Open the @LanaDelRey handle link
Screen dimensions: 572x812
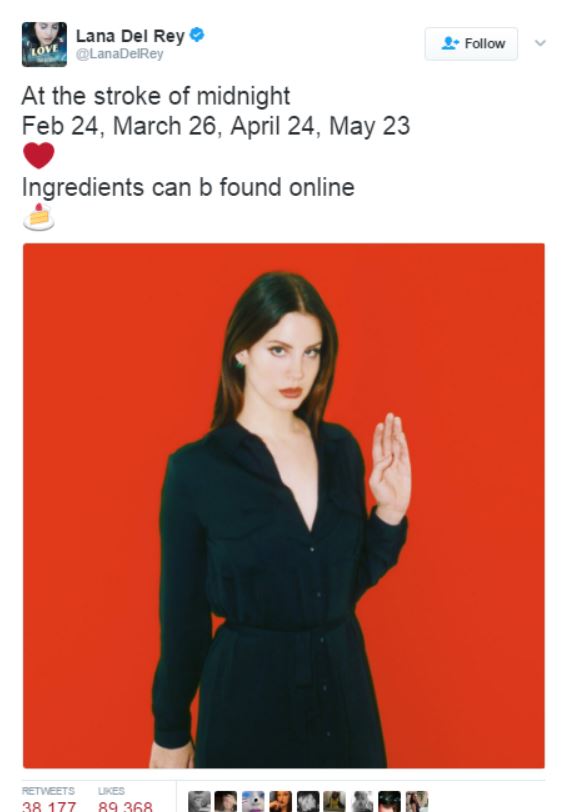click(x=120, y=54)
